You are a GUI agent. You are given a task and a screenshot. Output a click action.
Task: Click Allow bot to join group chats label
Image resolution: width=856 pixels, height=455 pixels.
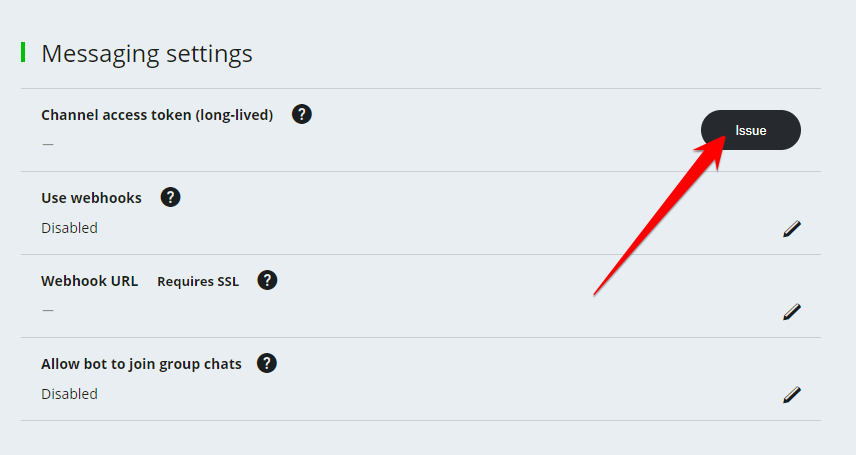(141, 364)
